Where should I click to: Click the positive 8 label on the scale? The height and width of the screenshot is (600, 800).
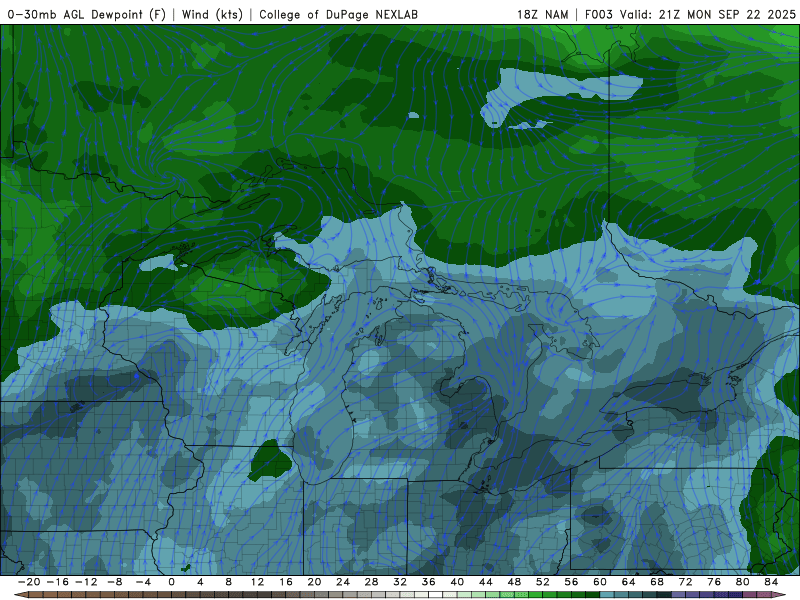(229, 582)
